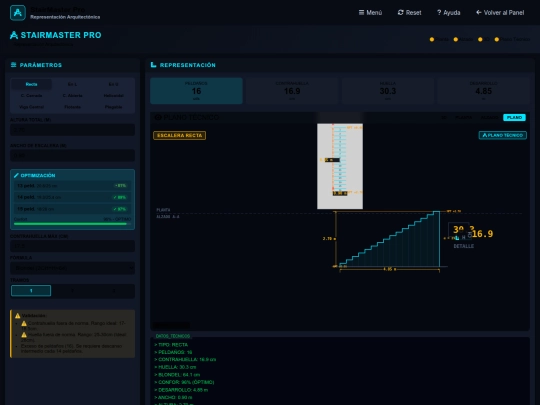Click the > DESARROLLO: 4.85 m data line
This screenshot has height=405, width=540.
point(181,390)
